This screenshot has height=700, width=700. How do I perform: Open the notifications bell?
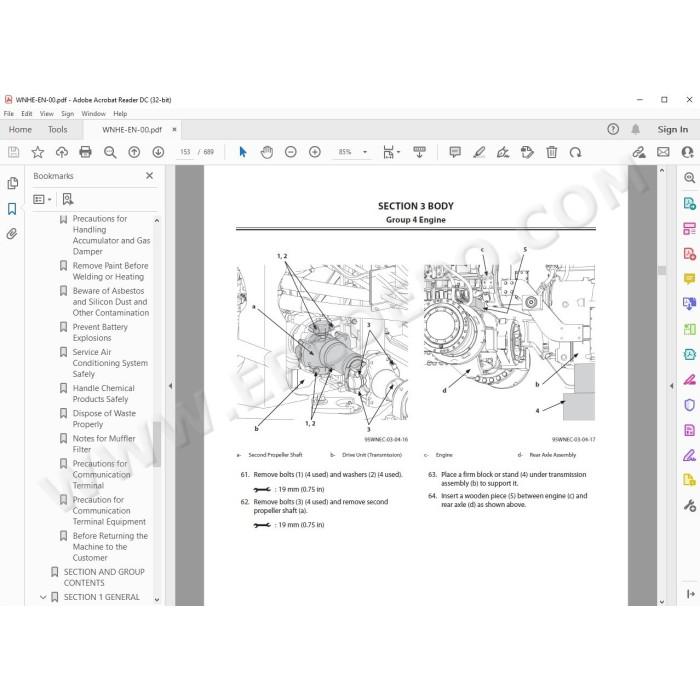636,129
